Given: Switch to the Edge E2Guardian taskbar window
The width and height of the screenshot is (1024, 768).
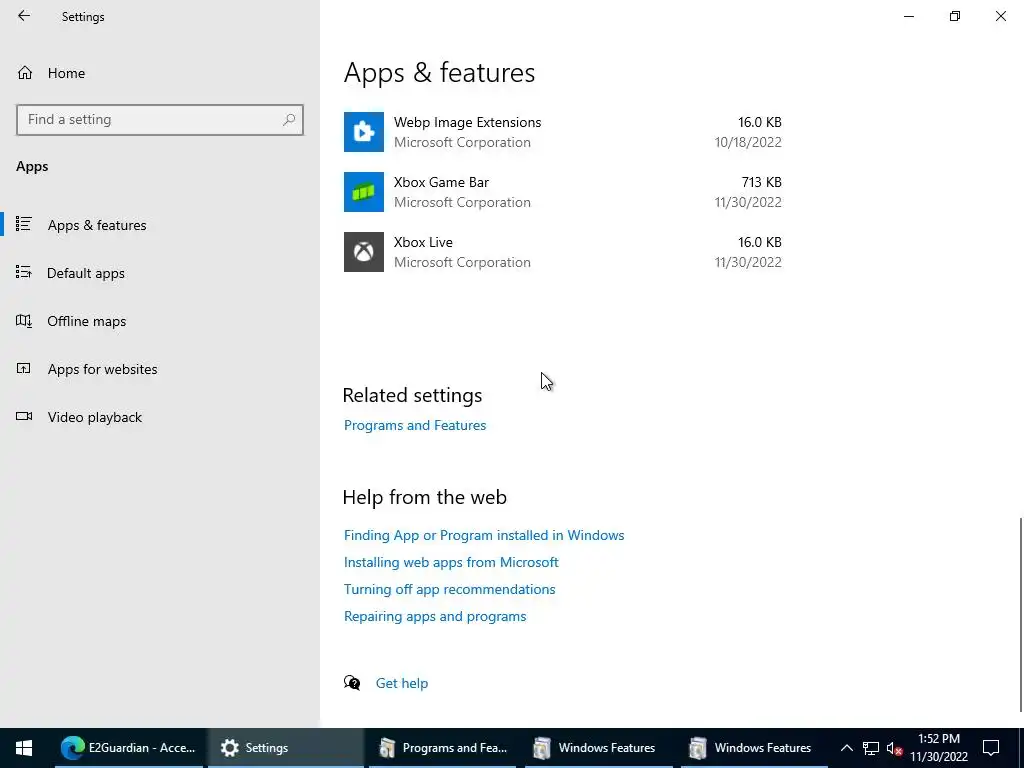Looking at the screenshot, I should click(128, 748).
